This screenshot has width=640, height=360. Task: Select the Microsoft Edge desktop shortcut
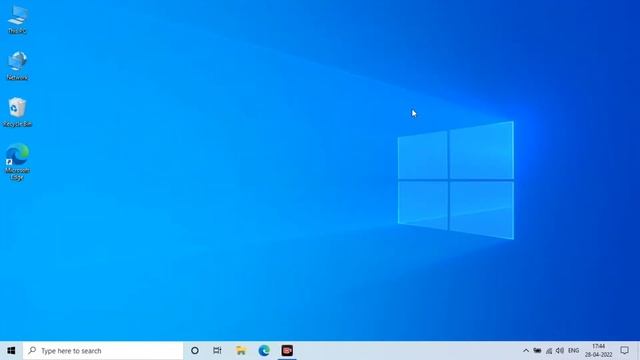click(x=17, y=162)
